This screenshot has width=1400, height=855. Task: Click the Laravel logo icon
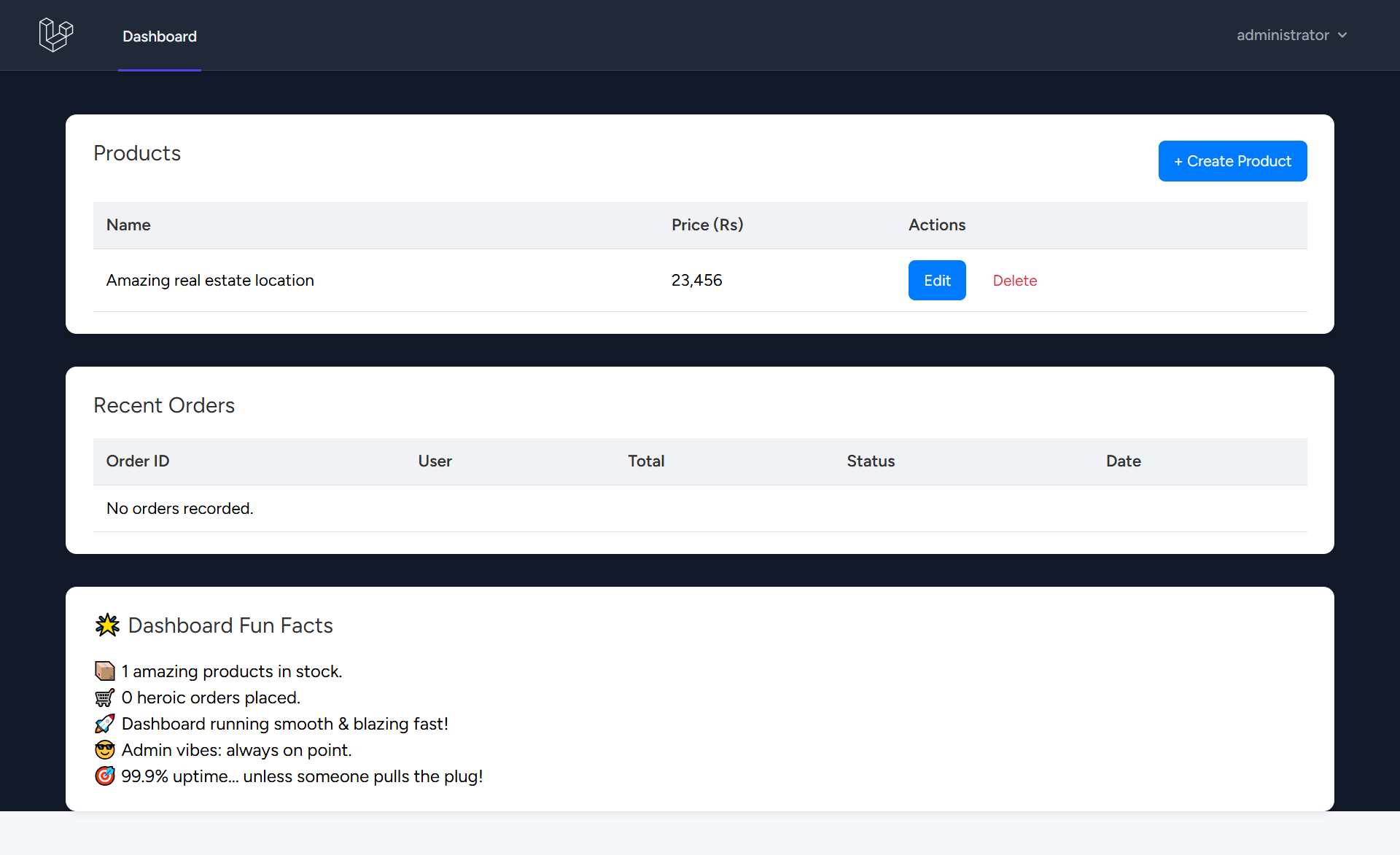click(56, 35)
